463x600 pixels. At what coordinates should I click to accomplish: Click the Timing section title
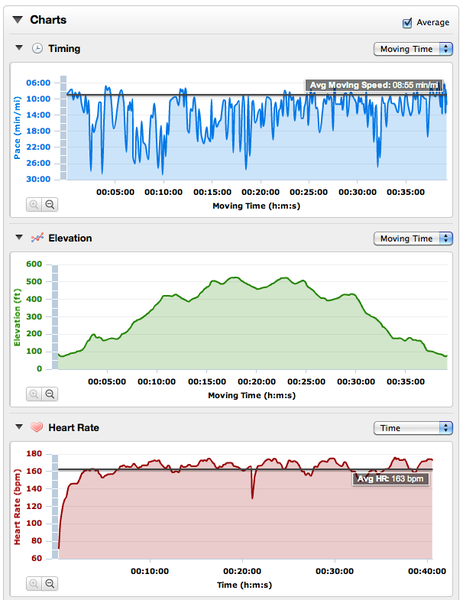click(x=64, y=49)
